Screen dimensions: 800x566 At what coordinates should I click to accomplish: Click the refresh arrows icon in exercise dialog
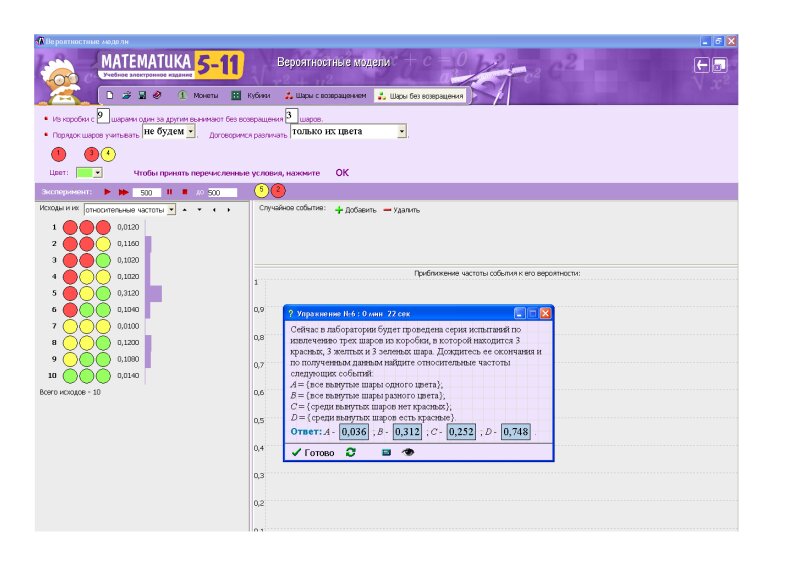pyautogui.click(x=350, y=452)
